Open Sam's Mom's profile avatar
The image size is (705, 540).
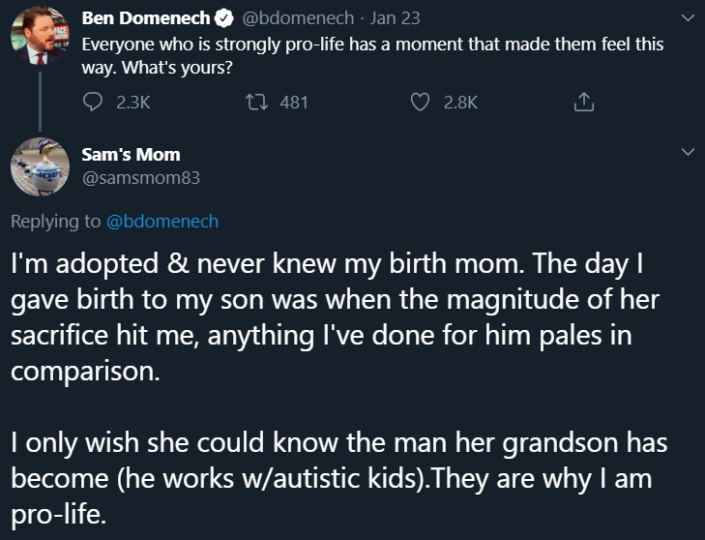(39, 165)
